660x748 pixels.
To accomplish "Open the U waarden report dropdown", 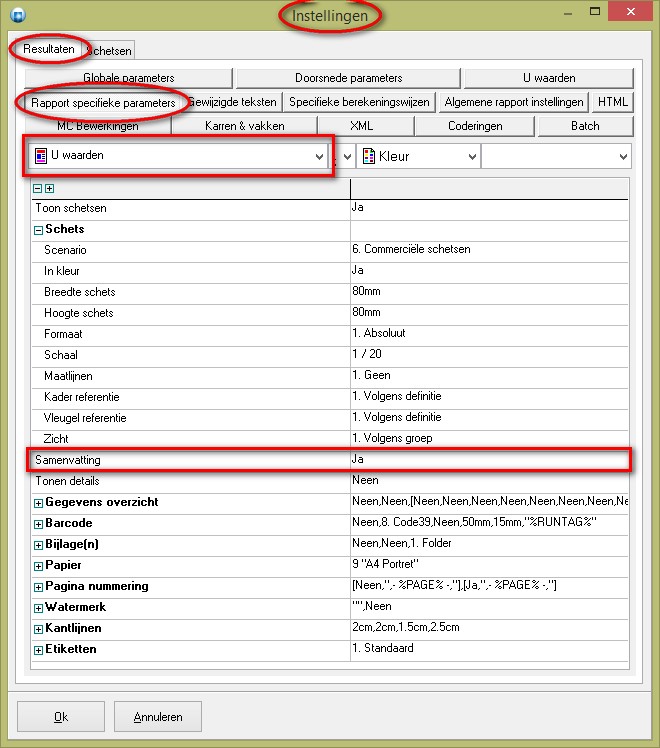I will pyautogui.click(x=319, y=156).
